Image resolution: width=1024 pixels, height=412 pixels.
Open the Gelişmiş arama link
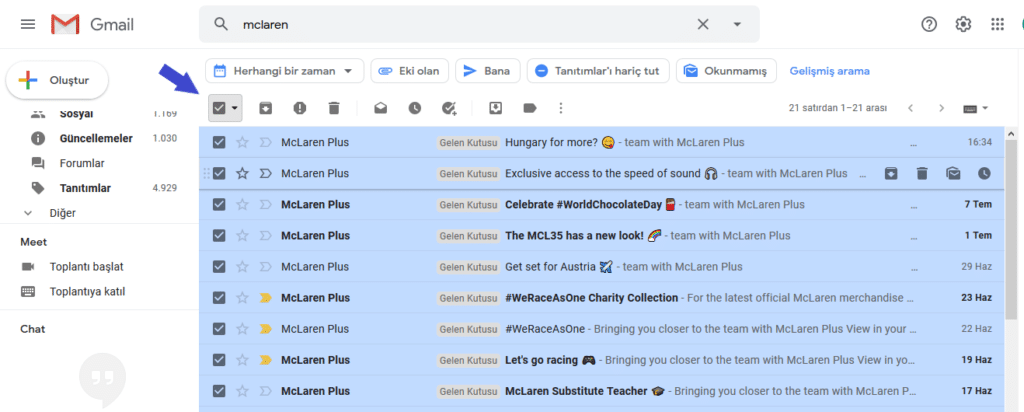click(829, 71)
